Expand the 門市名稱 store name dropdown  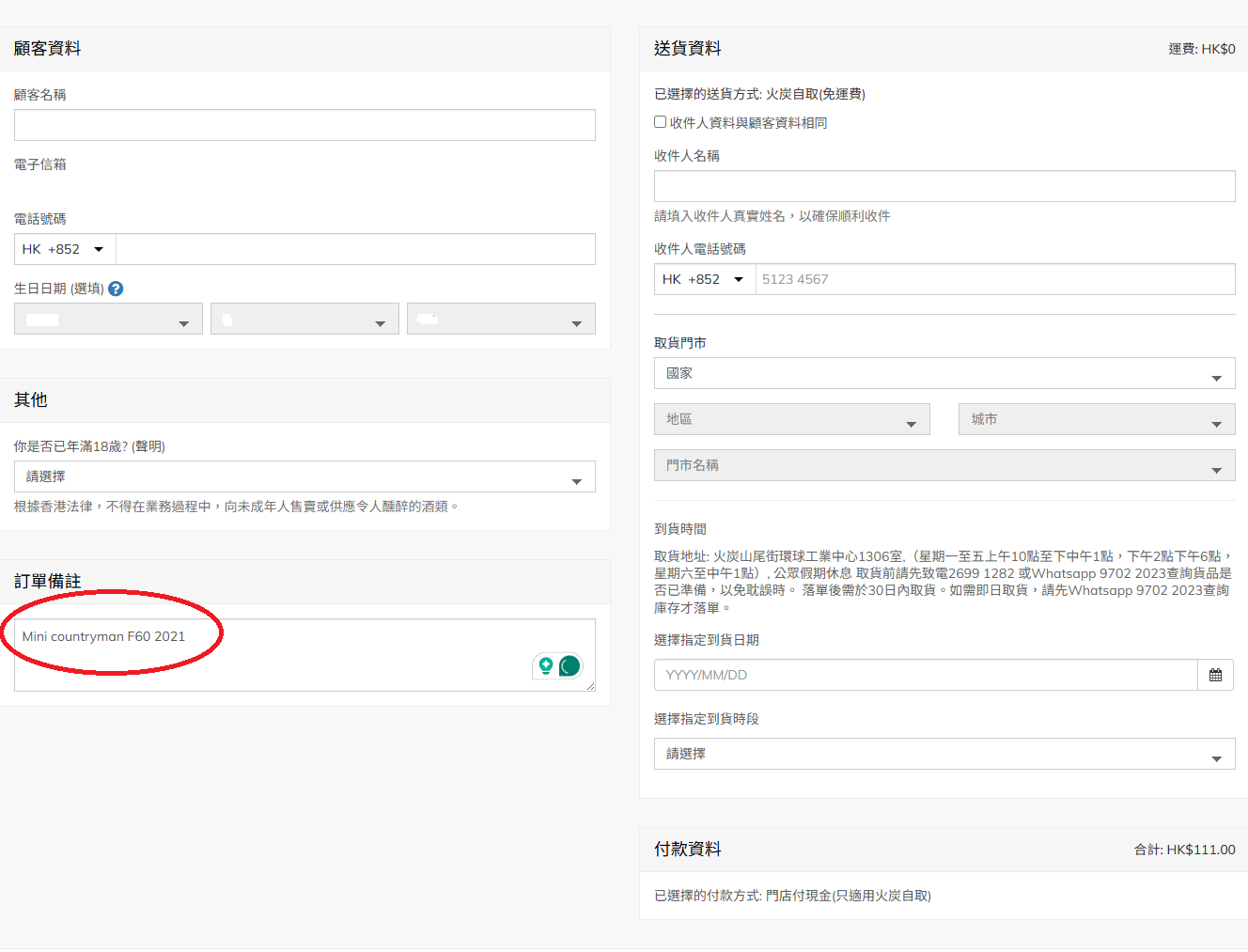(x=944, y=465)
